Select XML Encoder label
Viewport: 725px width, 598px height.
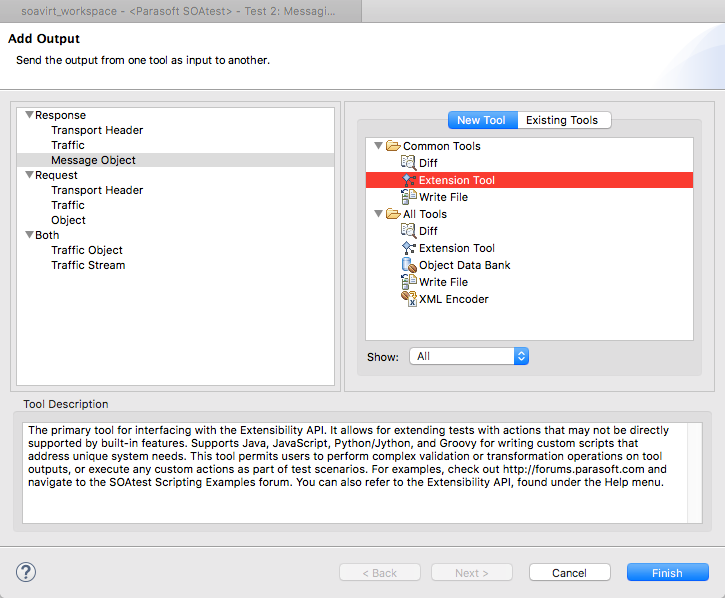point(454,299)
